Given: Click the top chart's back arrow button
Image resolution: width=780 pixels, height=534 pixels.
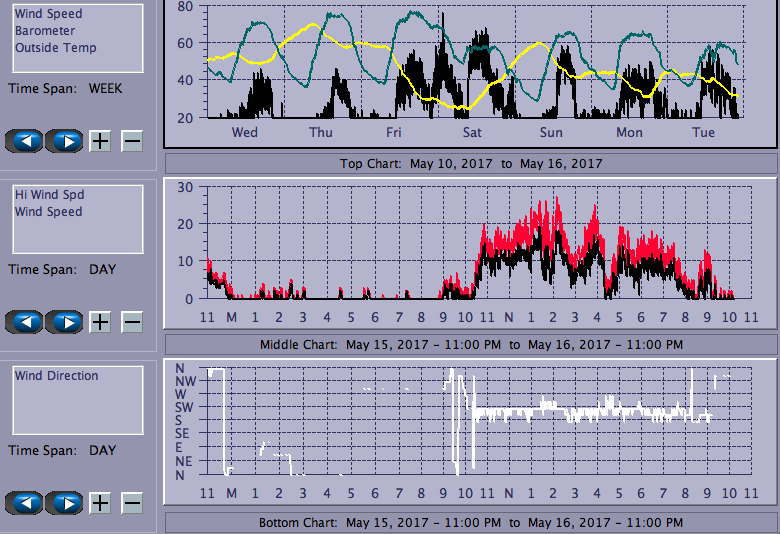Looking at the screenshot, I should tap(25, 141).
